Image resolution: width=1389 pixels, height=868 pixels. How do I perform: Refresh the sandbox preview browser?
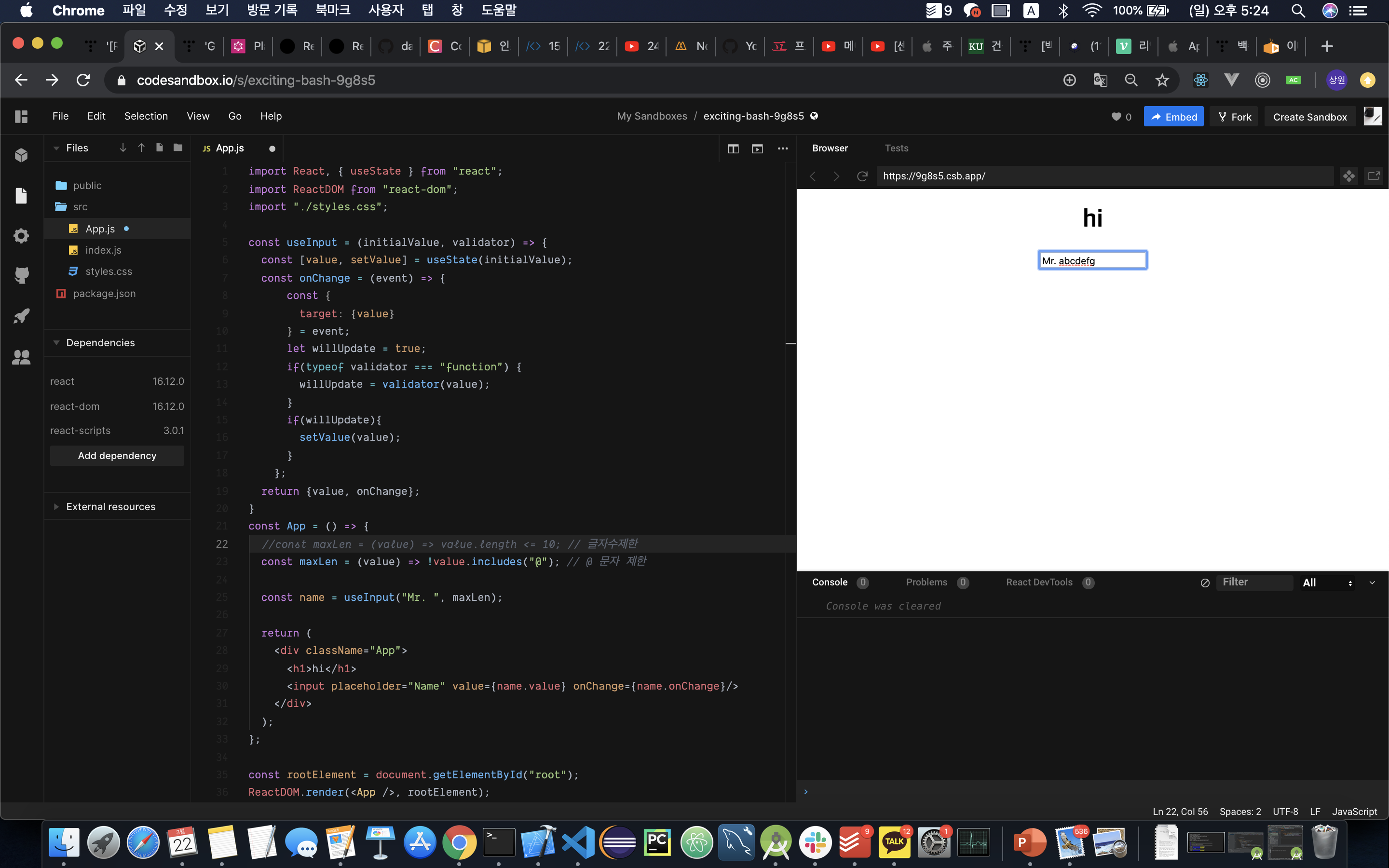(x=861, y=176)
